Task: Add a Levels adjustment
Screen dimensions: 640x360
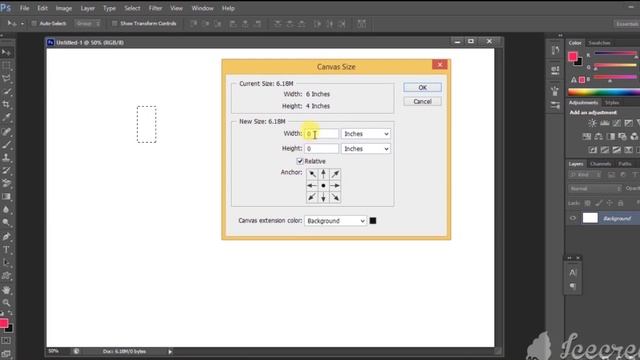Action: click(604, 123)
